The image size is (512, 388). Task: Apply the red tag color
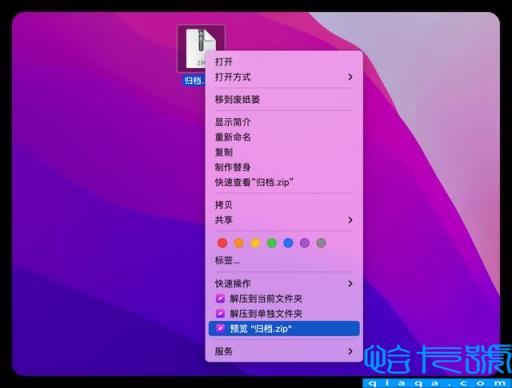point(222,243)
